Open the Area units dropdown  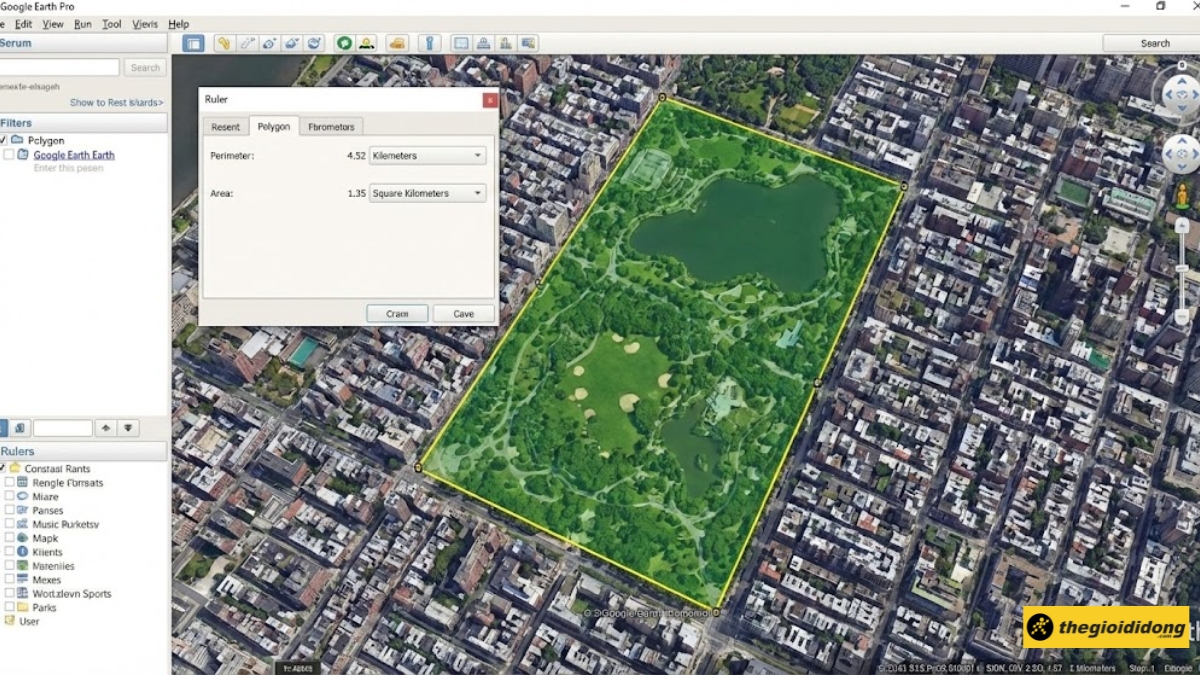477,192
